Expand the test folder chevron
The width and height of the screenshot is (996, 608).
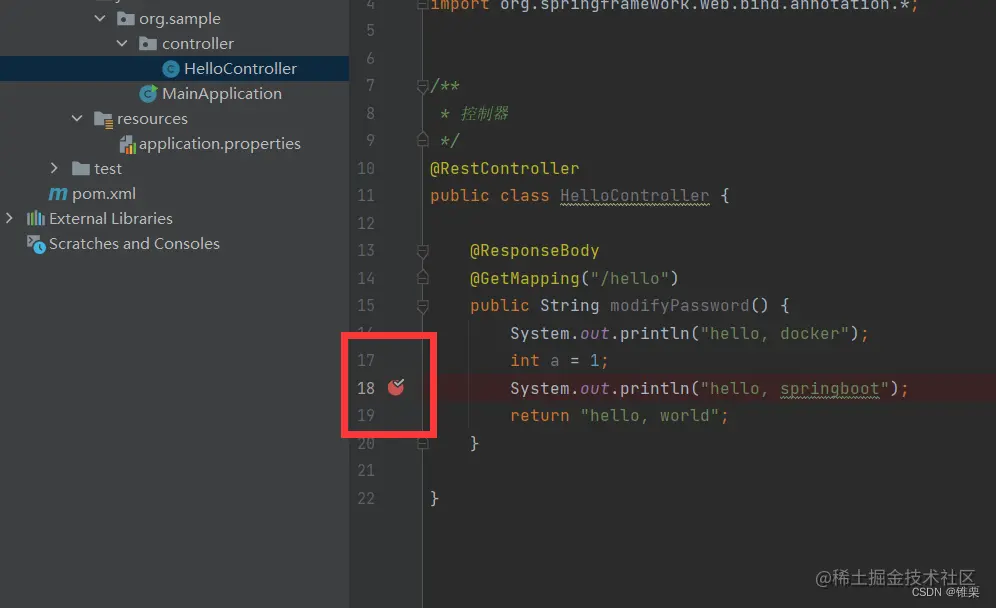pyautogui.click(x=55, y=168)
